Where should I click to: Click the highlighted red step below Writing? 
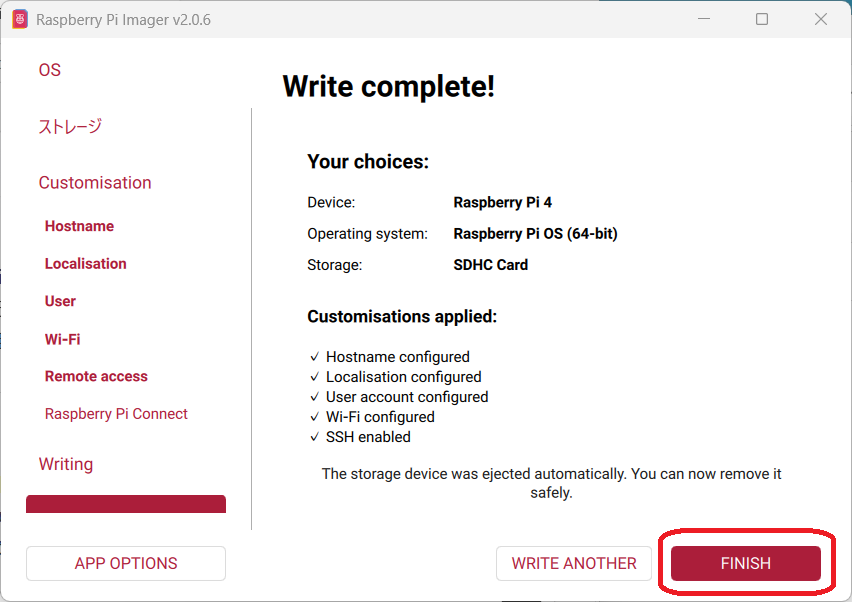126,504
